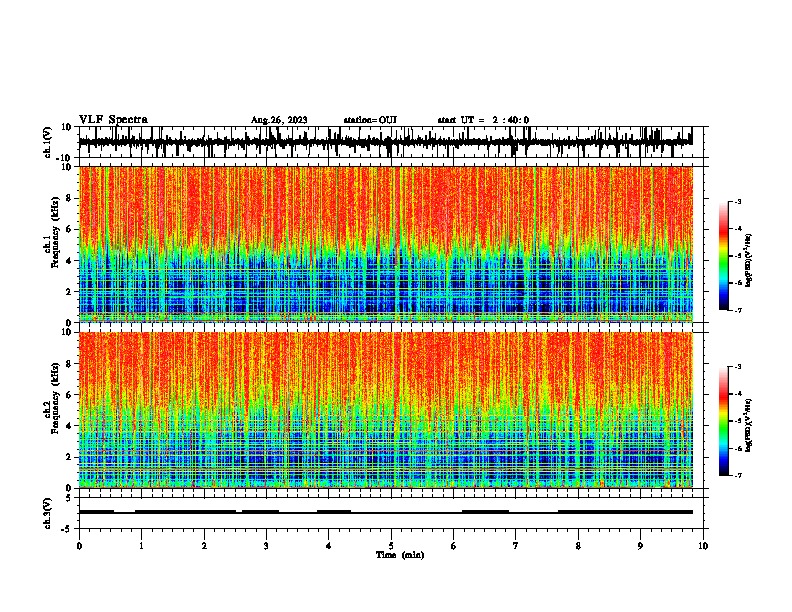The image size is (792, 612).
Task: Click the ch.2 frequency spectrogram
Action: 385,410
